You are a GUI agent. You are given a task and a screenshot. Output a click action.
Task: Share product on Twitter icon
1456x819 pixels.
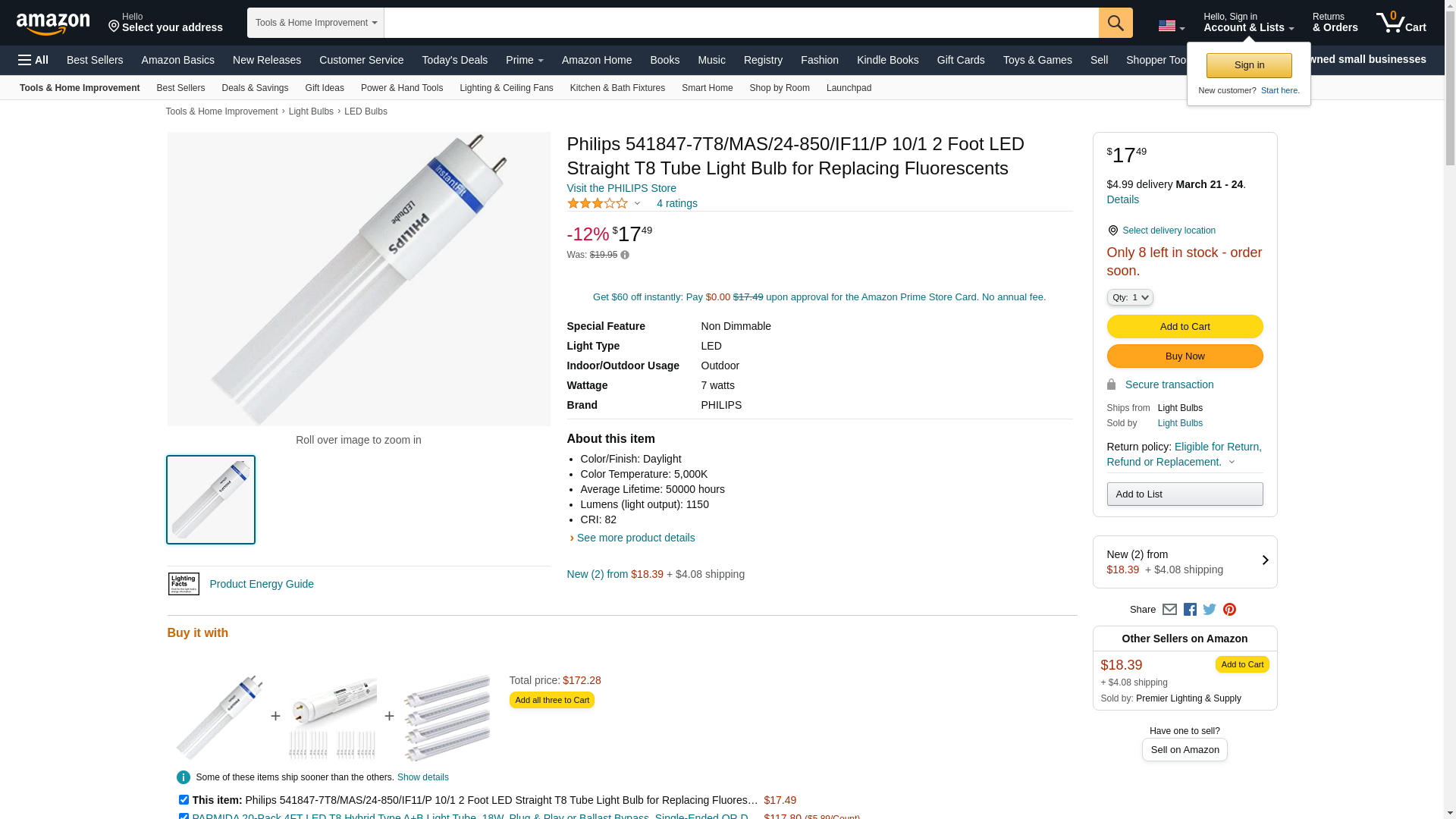tap(1210, 610)
